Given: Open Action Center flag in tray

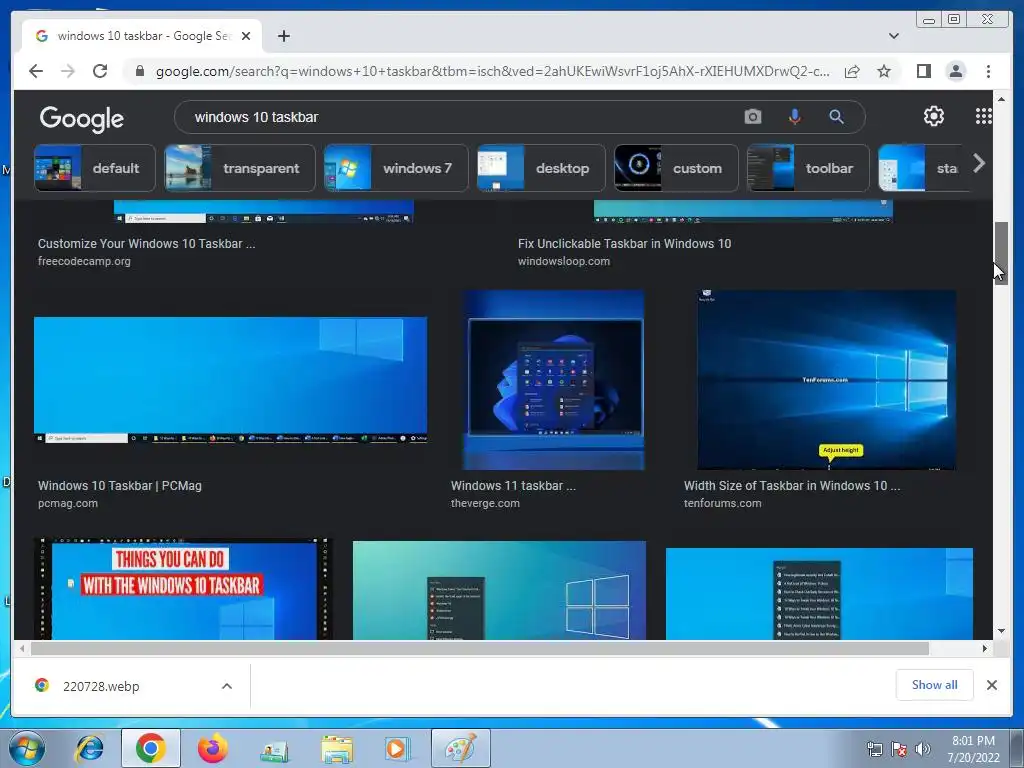Looking at the screenshot, I should (x=899, y=749).
